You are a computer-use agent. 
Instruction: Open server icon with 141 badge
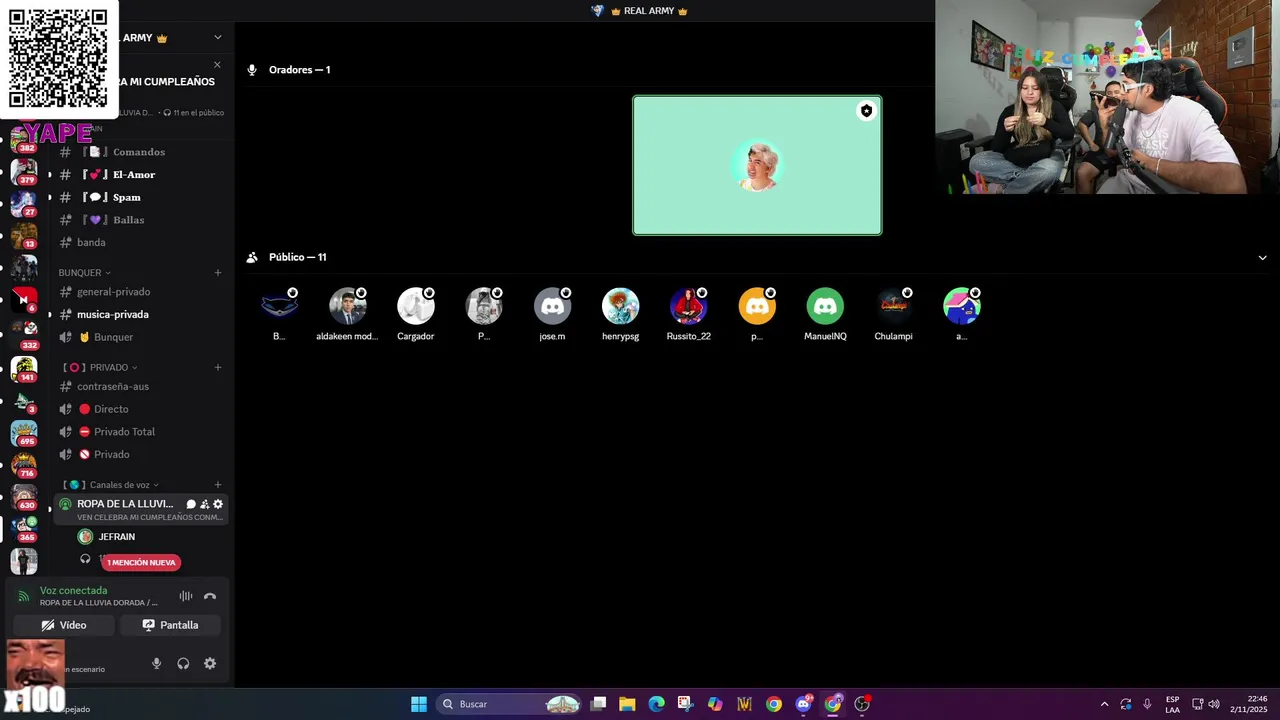click(x=24, y=368)
